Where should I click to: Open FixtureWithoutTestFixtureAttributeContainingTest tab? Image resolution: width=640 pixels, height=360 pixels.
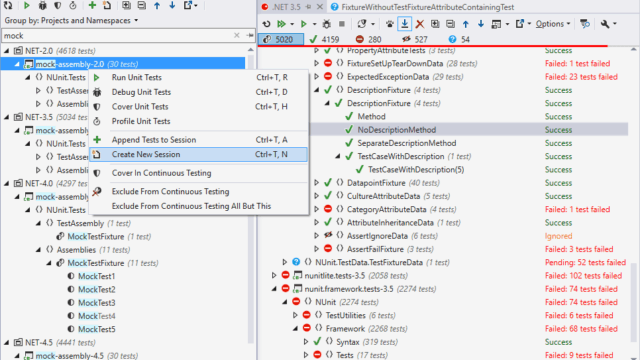click(x=422, y=7)
